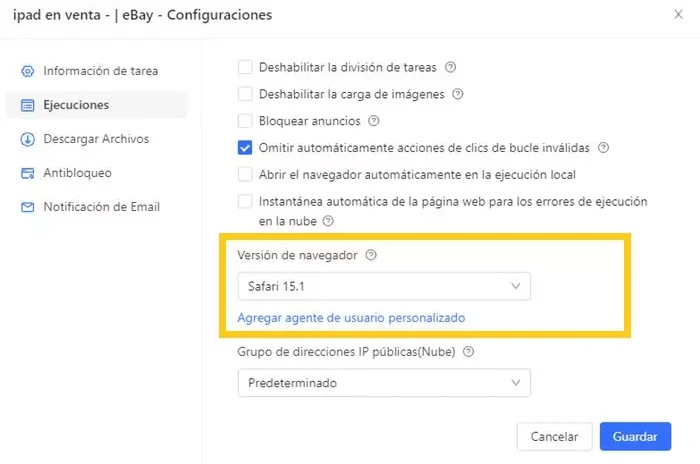Open the Safari 15.1 browser version dropdown

pyautogui.click(x=384, y=286)
